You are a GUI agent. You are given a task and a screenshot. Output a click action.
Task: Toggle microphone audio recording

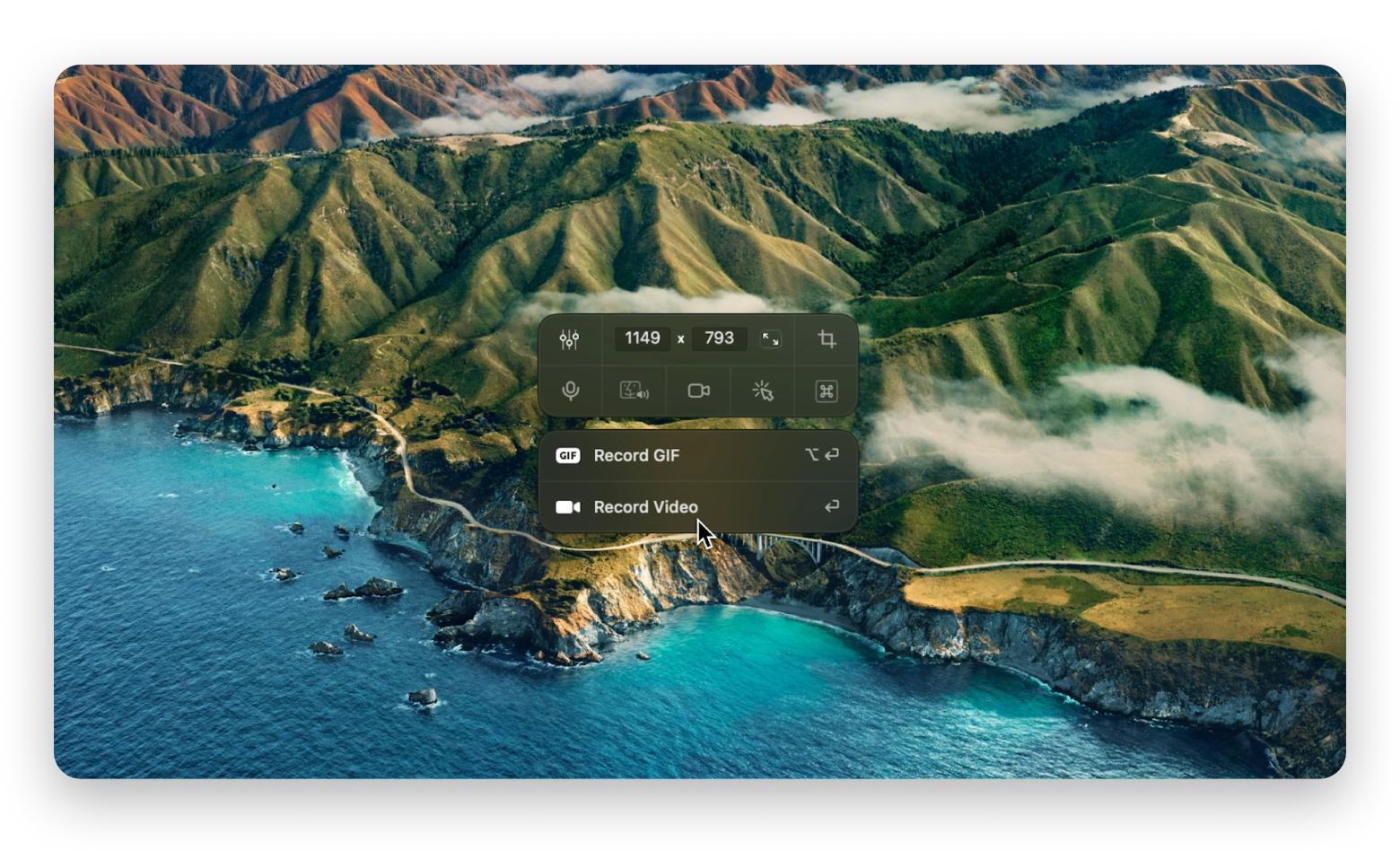point(570,391)
